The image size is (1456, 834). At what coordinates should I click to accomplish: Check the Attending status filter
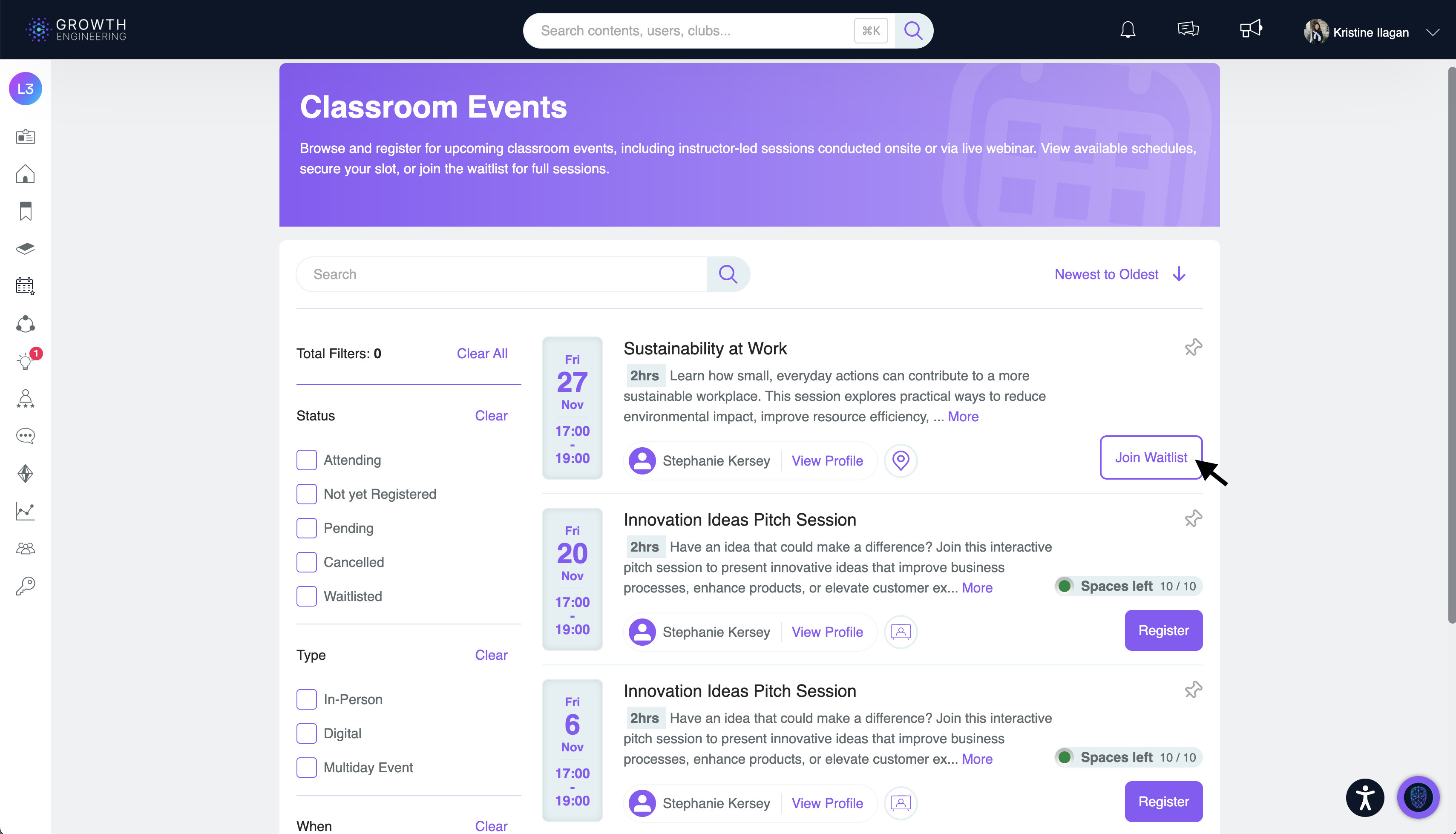(x=306, y=460)
